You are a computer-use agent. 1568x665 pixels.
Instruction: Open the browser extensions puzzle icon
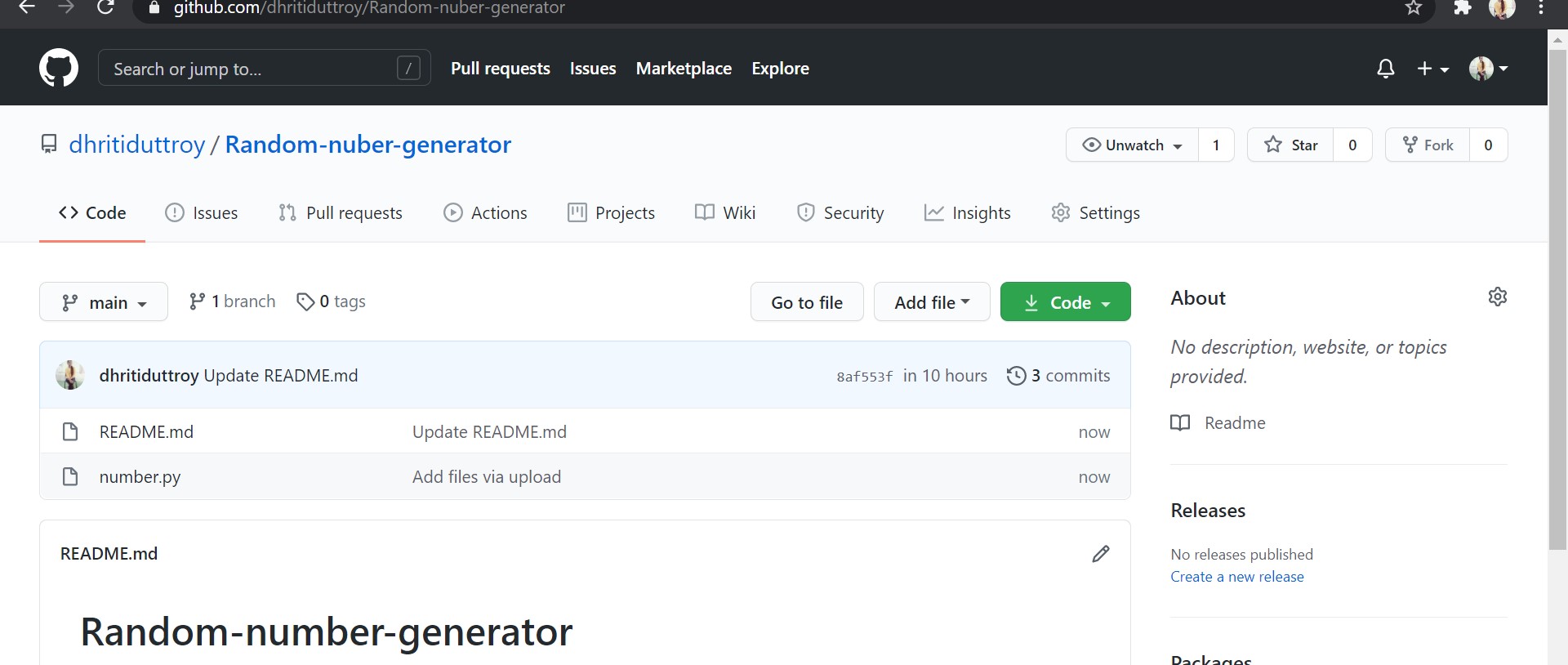pos(1462,7)
